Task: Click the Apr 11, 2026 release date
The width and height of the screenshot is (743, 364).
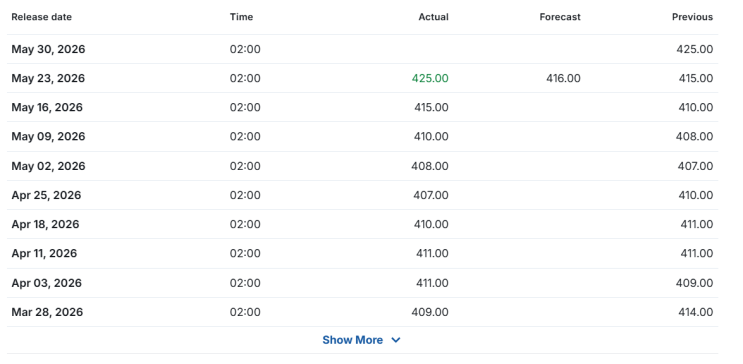Action: [44, 254]
